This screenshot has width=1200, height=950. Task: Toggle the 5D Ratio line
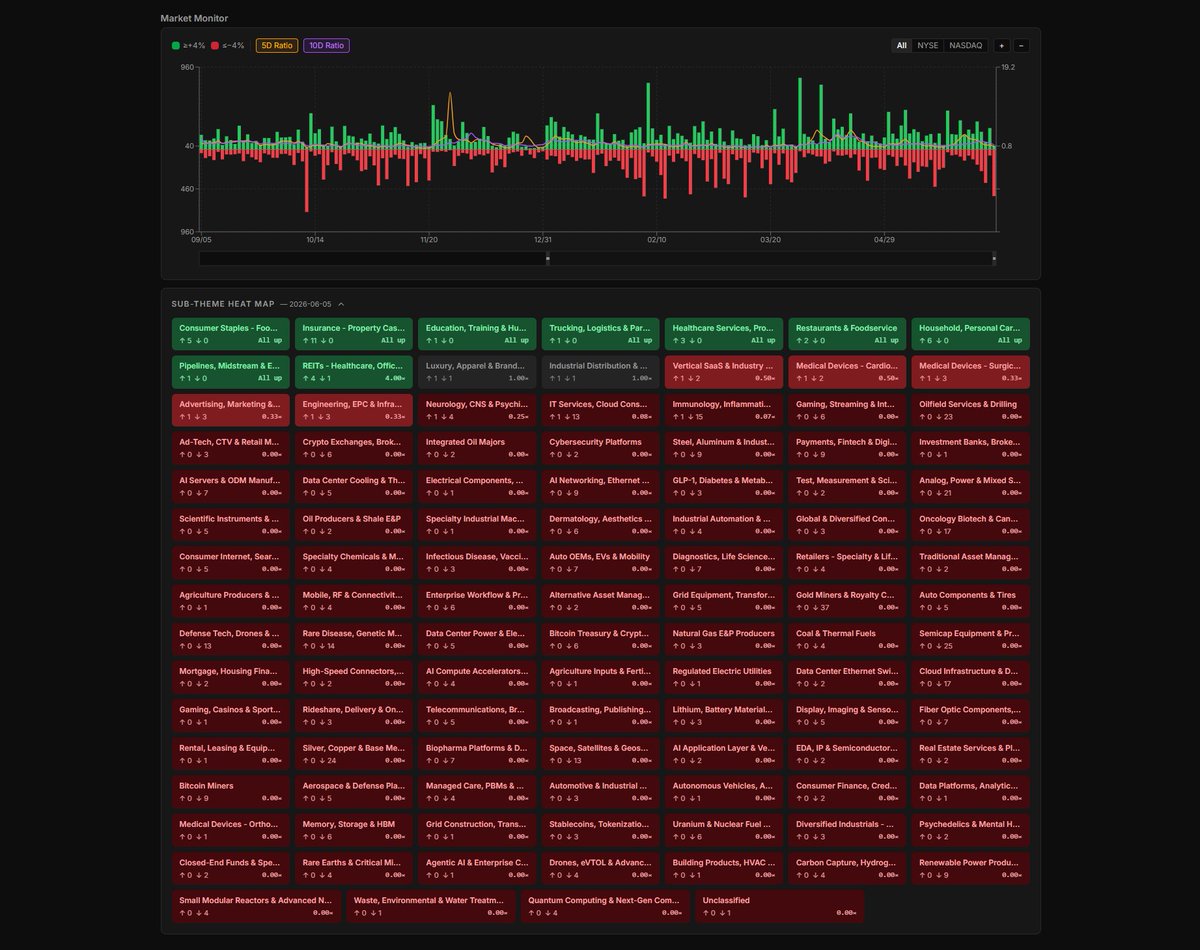277,45
